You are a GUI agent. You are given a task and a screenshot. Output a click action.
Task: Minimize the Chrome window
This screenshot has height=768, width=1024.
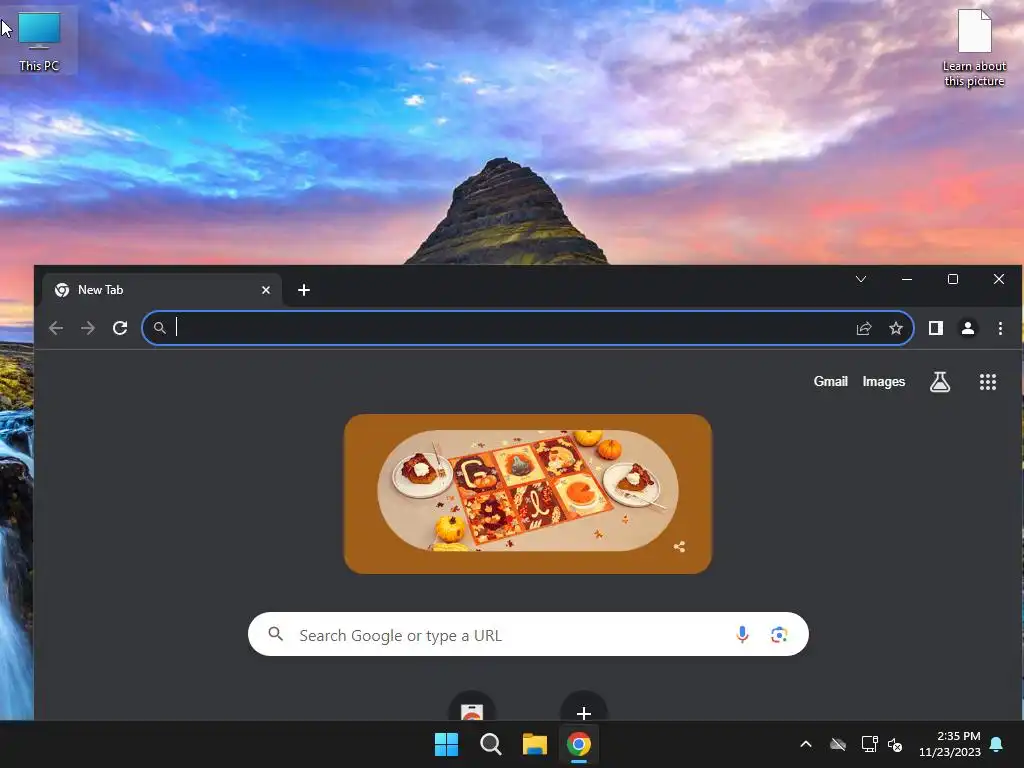point(907,280)
